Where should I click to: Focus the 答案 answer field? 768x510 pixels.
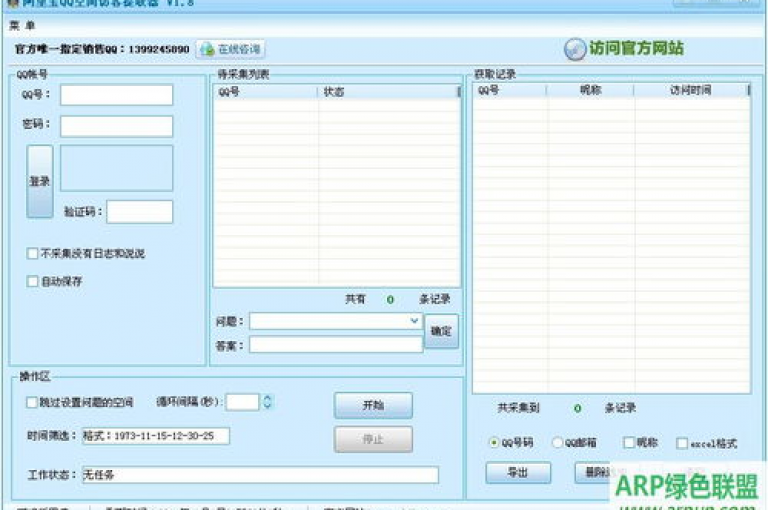[x=336, y=344]
